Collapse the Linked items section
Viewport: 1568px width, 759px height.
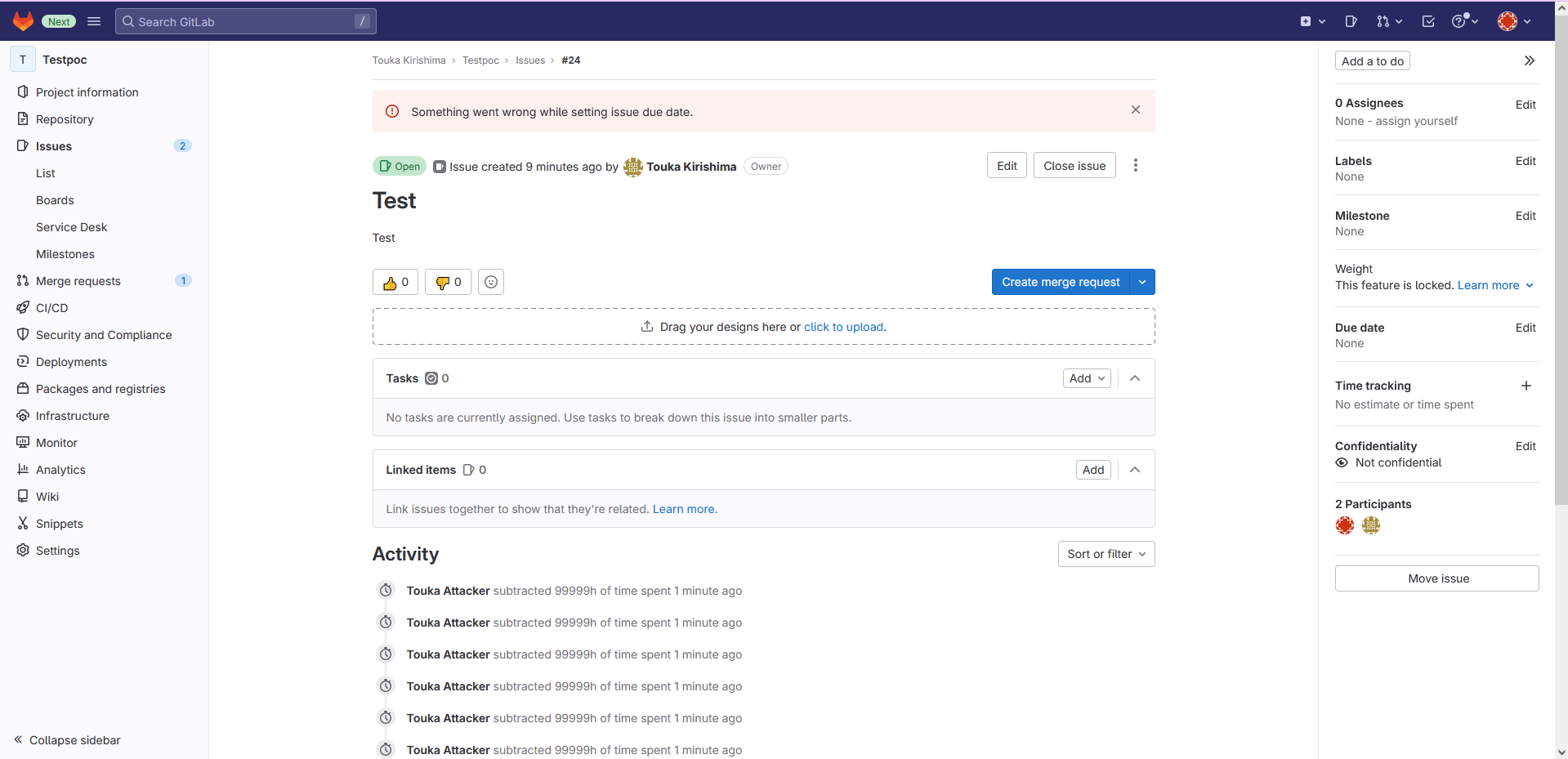tap(1135, 470)
